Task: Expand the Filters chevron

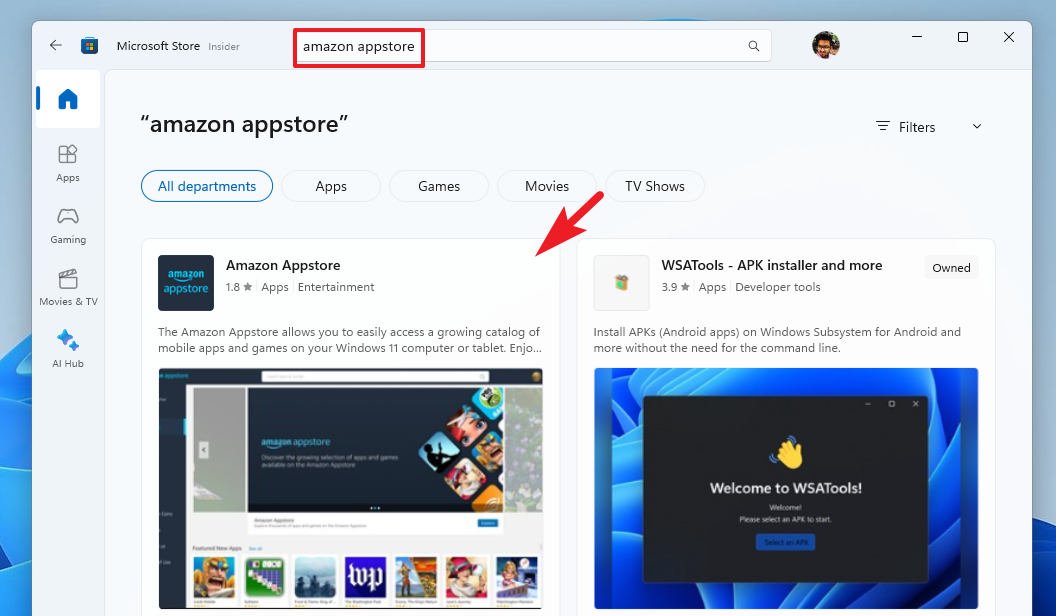Action: click(977, 127)
